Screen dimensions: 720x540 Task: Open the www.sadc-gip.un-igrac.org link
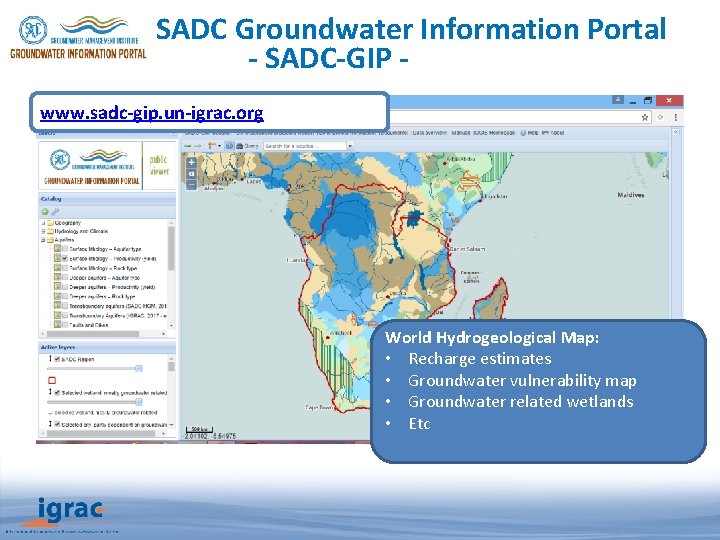(152, 113)
